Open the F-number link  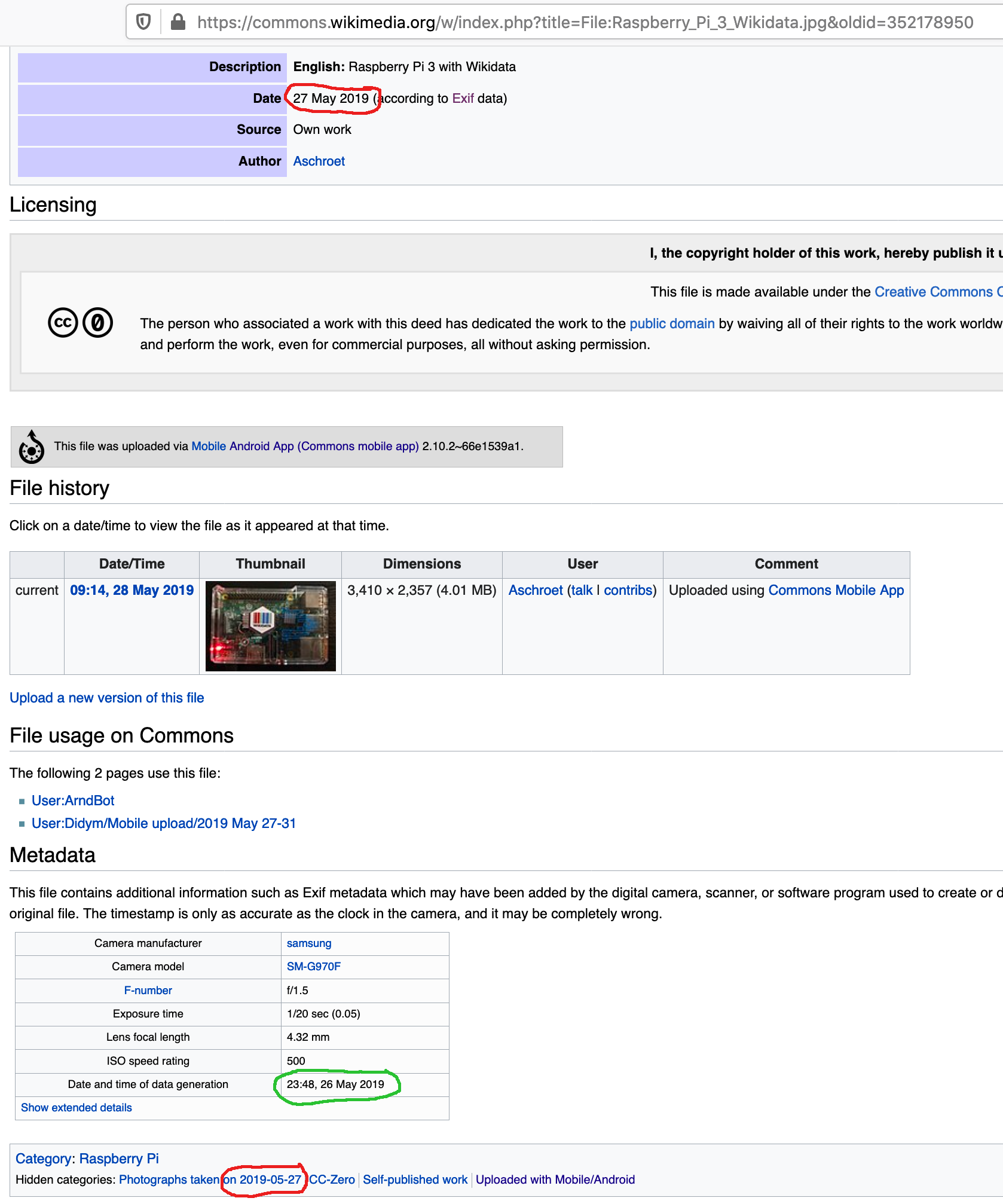[148, 991]
